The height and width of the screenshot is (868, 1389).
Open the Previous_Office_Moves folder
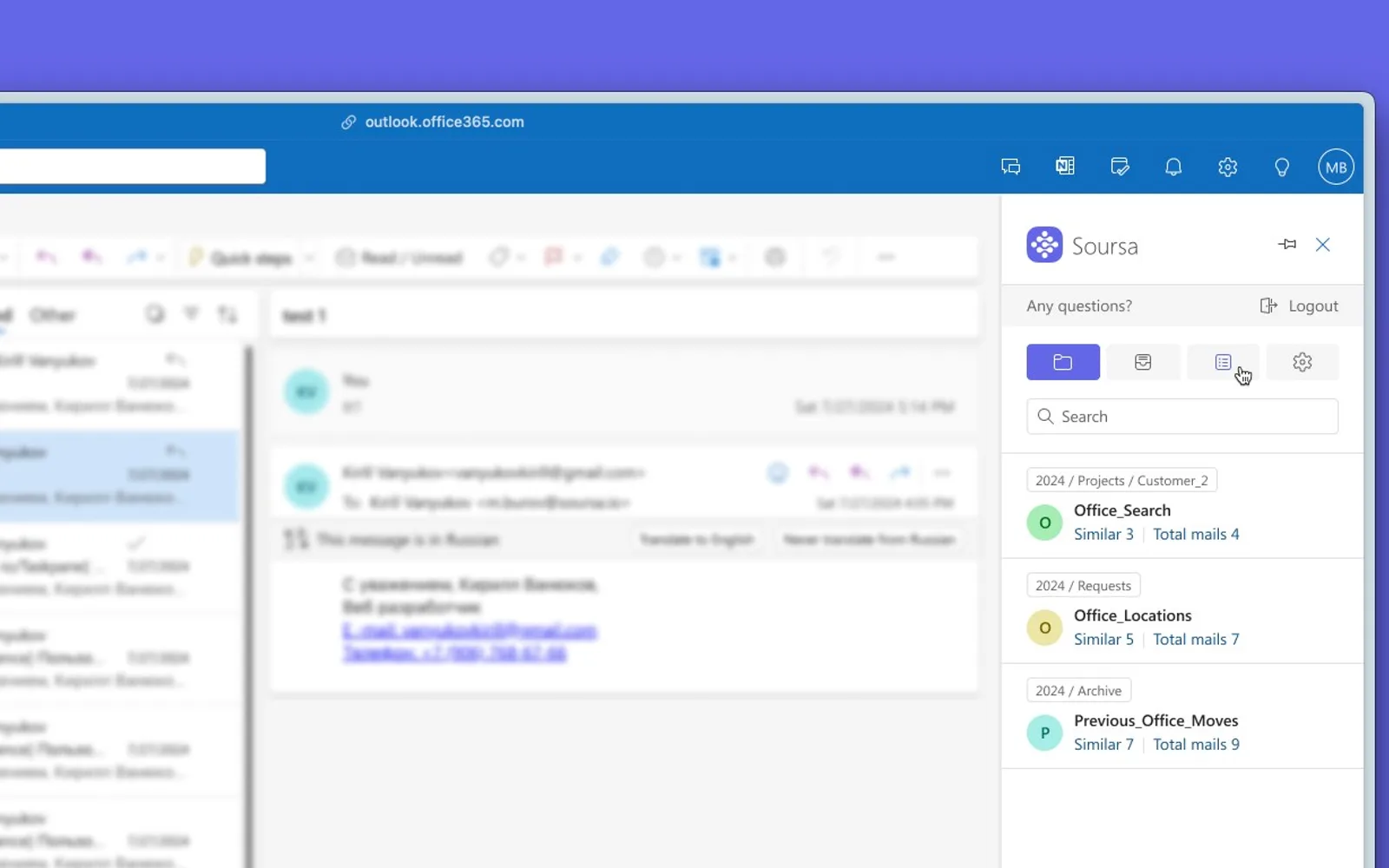pos(1156,720)
